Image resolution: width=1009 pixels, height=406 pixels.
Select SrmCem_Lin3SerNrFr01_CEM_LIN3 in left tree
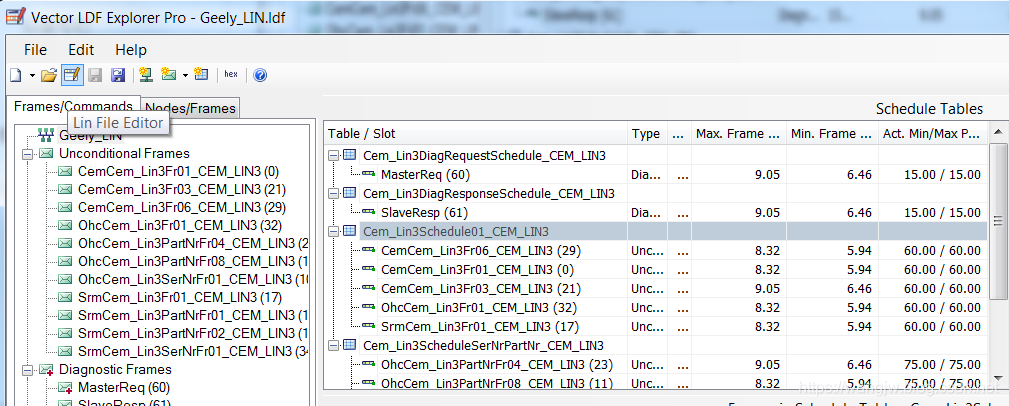[194, 352]
